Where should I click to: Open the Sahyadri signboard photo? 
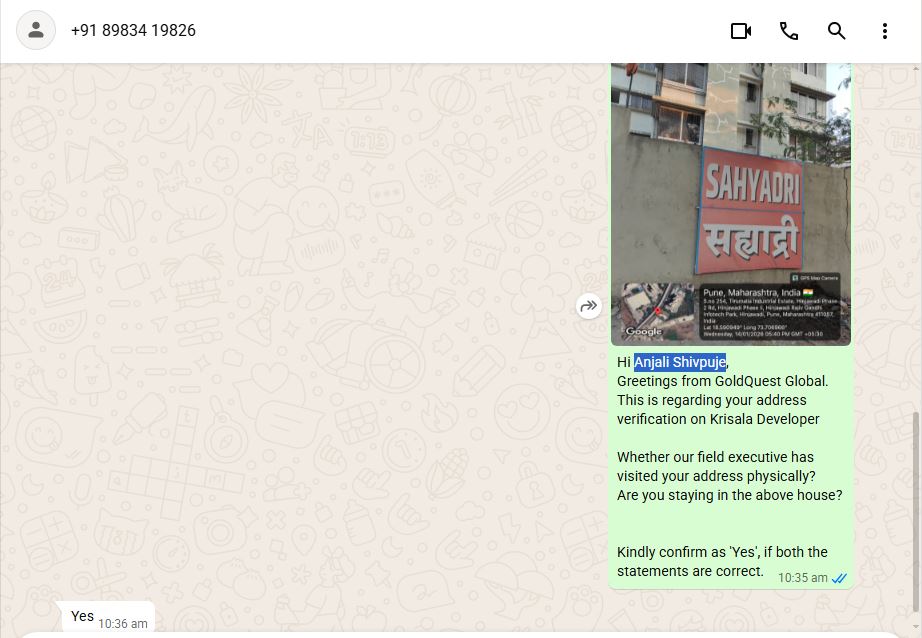coord(731,203)
